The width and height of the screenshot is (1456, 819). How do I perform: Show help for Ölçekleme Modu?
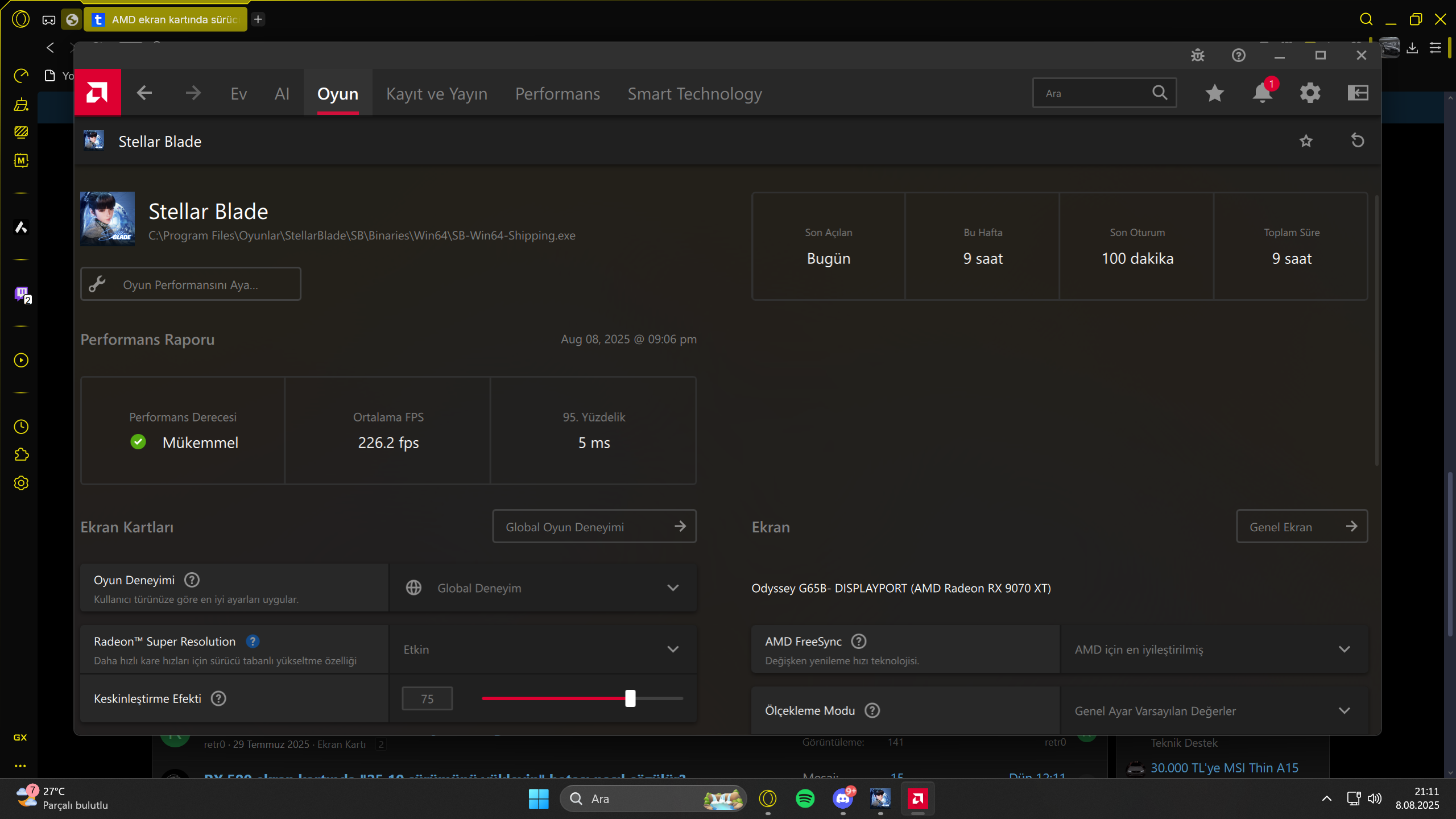[872, 710]
